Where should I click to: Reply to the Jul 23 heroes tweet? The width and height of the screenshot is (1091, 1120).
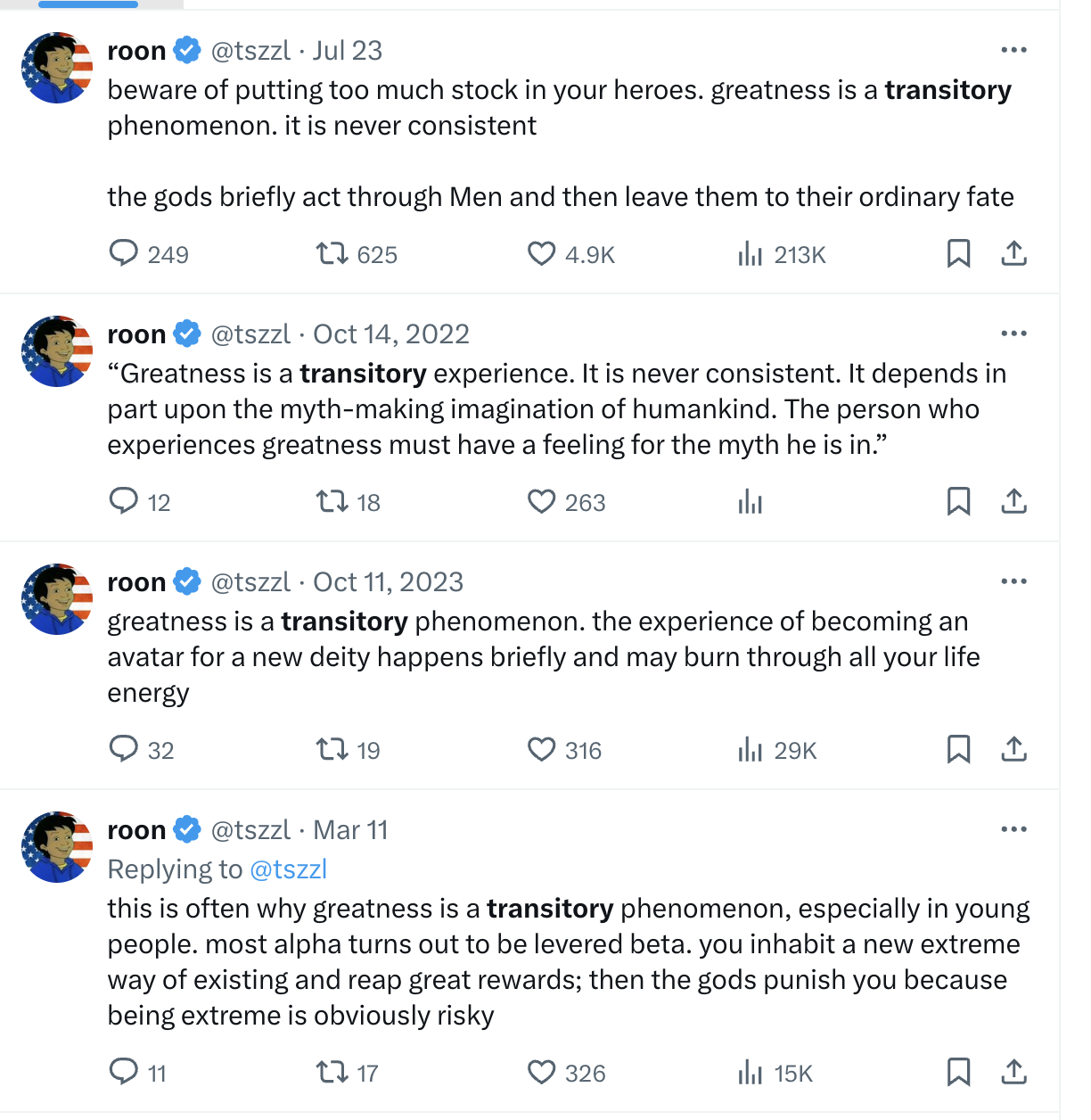pos(123,254)
